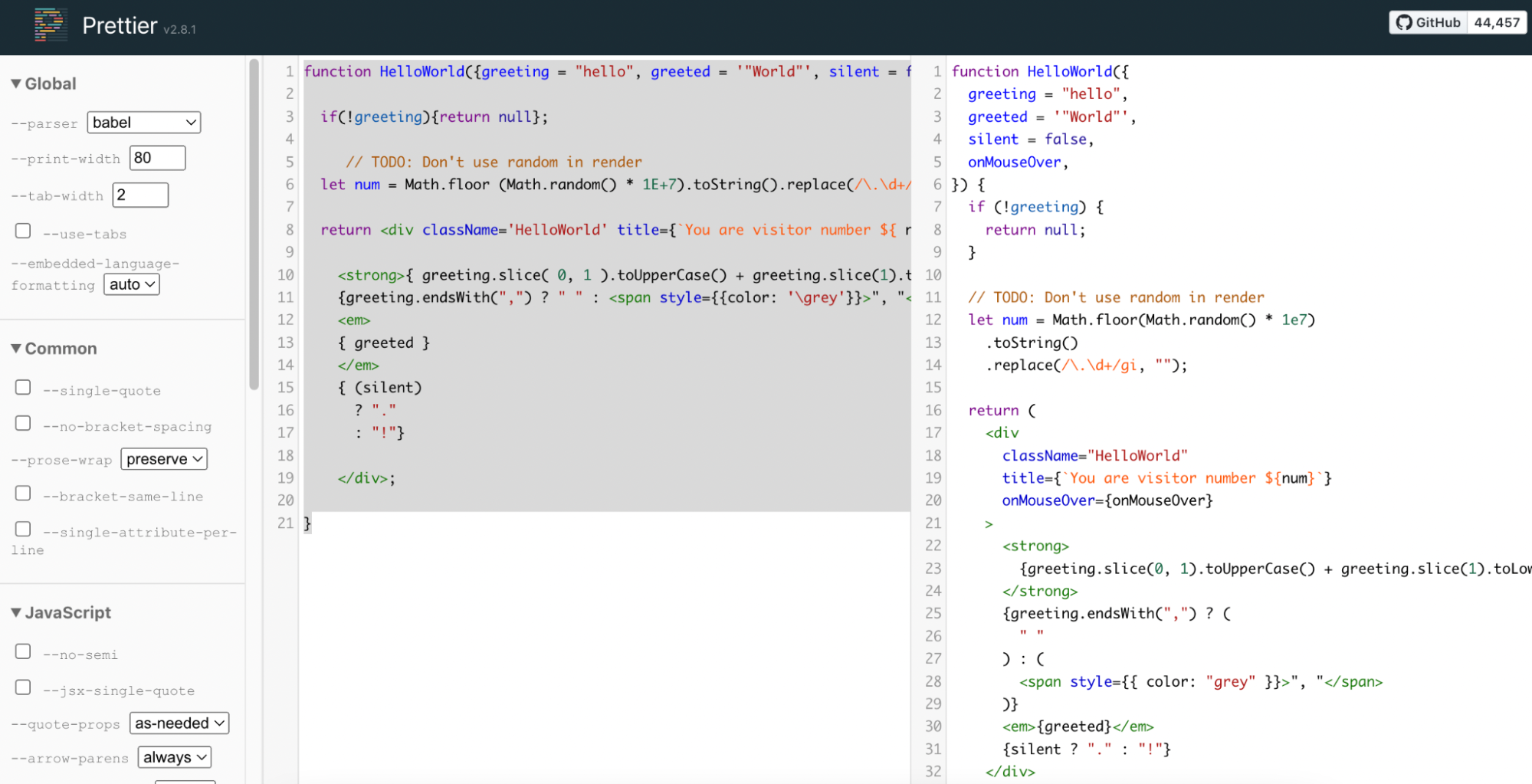The height and width of the screenshot is (784, 1532).
Task: Enable the --no-semi checkbox
Action: coord(23,651)
